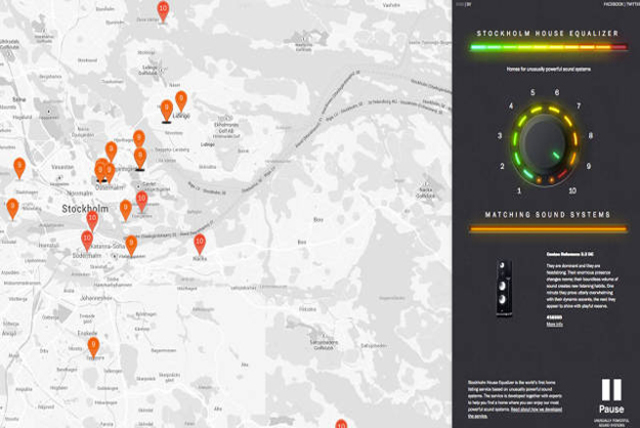Open the Twitter link in header
The width and height of the screenshot is (640, 428).
633,4
